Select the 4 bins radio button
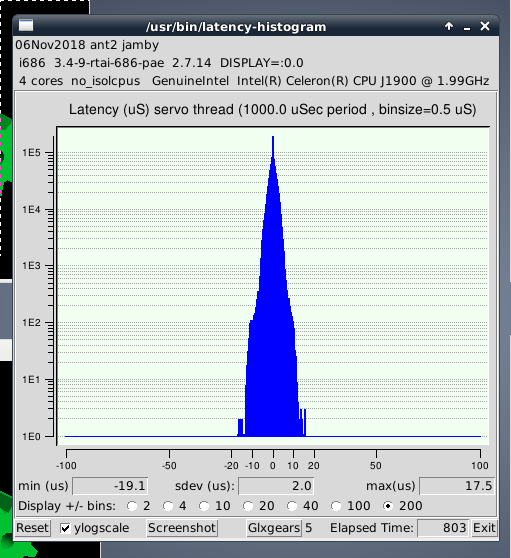This screenshot has height=558, width=511. coord(168,506)
